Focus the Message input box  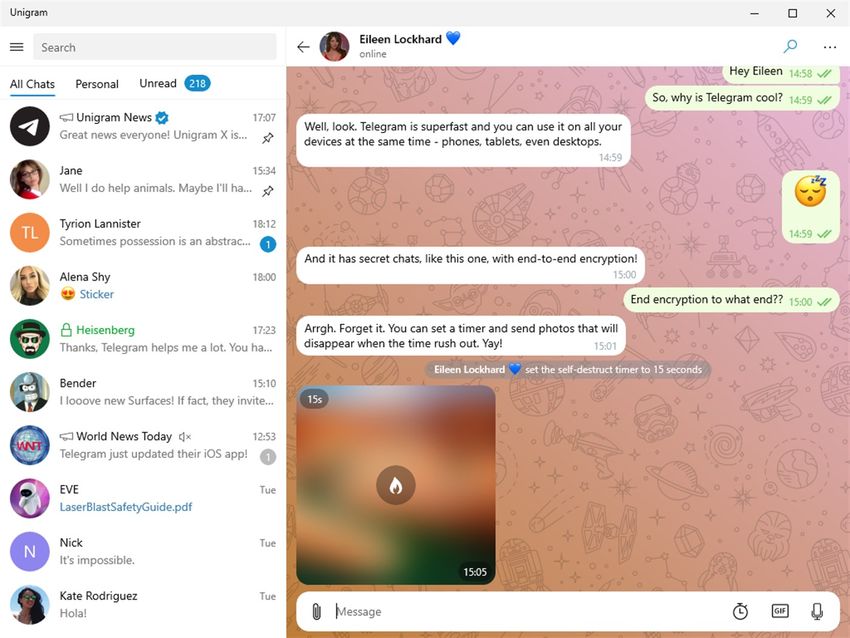(529, 611)
